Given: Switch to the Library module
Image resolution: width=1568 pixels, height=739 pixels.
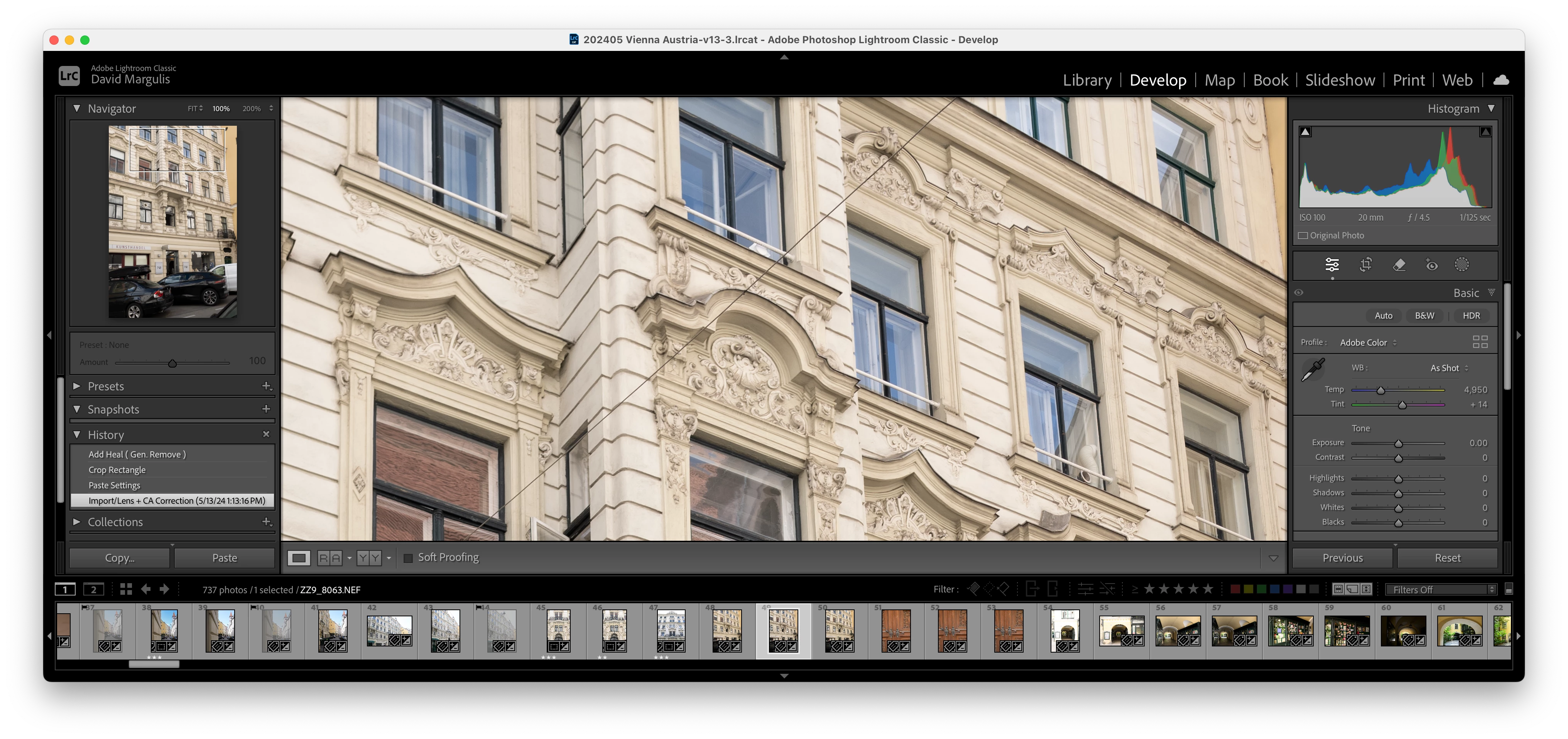Looking at the screenshot, I should pos(1086,80).
